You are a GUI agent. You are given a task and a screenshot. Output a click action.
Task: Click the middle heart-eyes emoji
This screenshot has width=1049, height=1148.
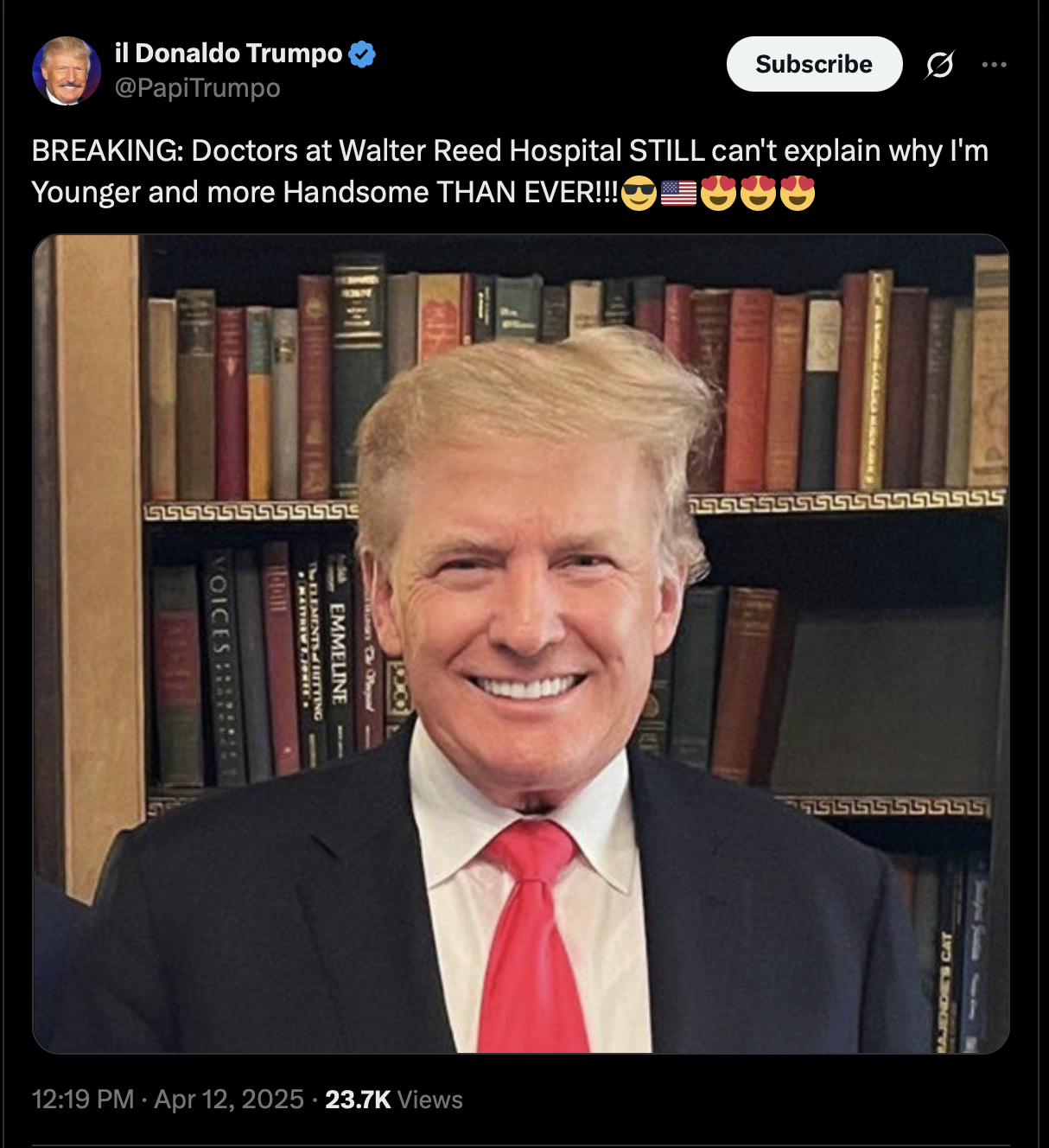758,193
